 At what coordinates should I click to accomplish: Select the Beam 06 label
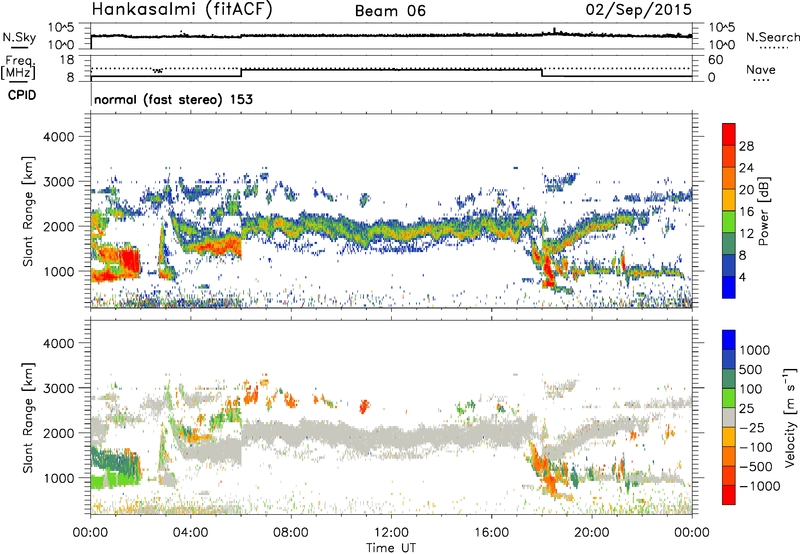point(390,11)
